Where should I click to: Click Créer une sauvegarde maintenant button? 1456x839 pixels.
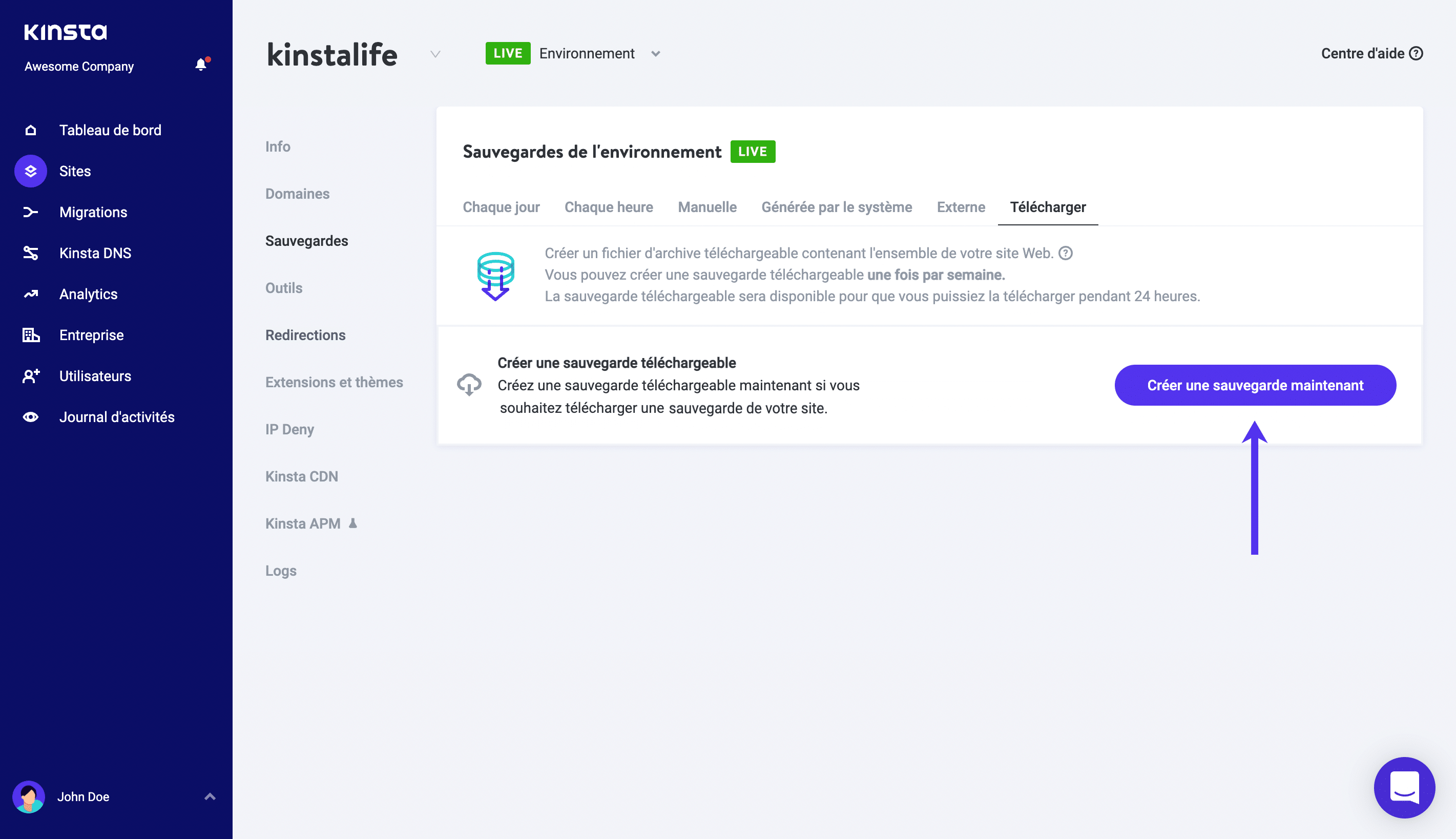coord(1255,385)
